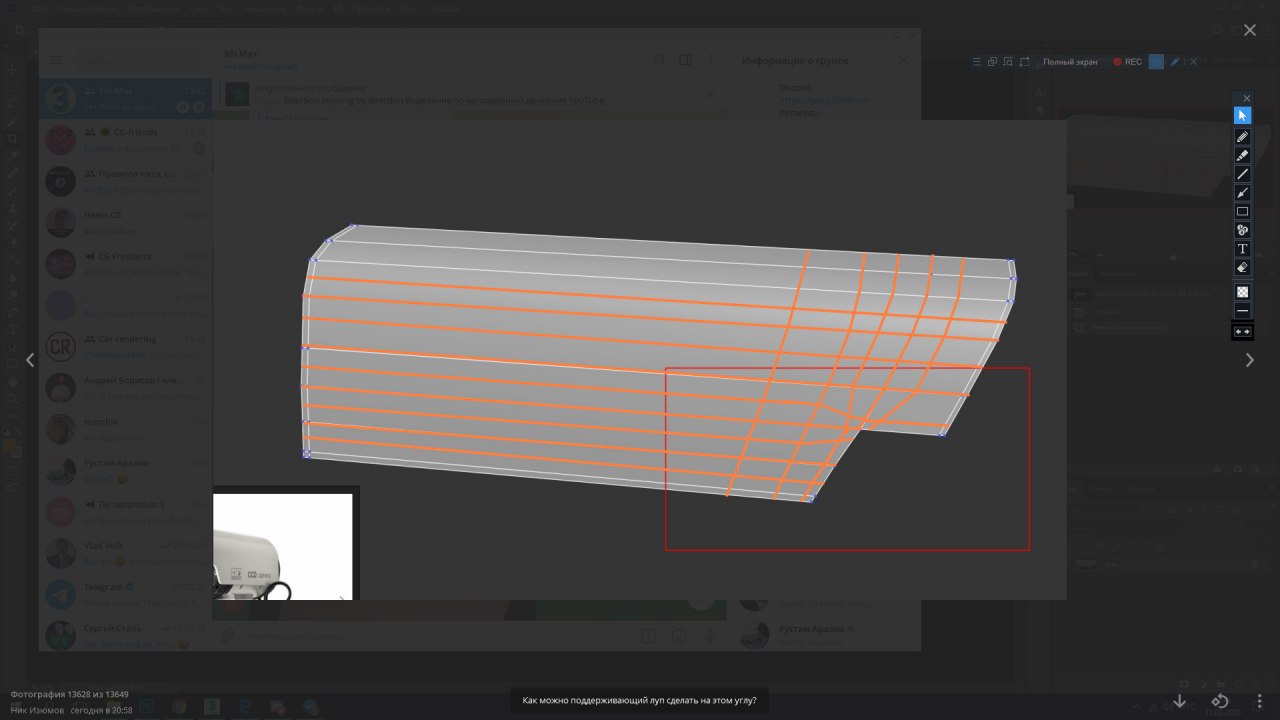The height and width of the screenshot is (720, 1280).
Task: Select the pencil drawing tool
Action: [x=1242, y=136]
